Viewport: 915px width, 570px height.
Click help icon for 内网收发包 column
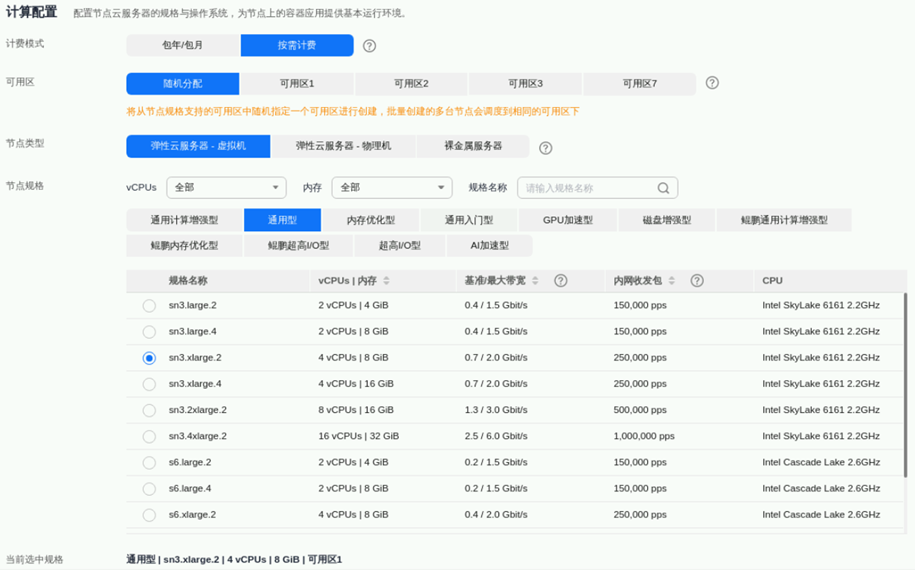697,281
